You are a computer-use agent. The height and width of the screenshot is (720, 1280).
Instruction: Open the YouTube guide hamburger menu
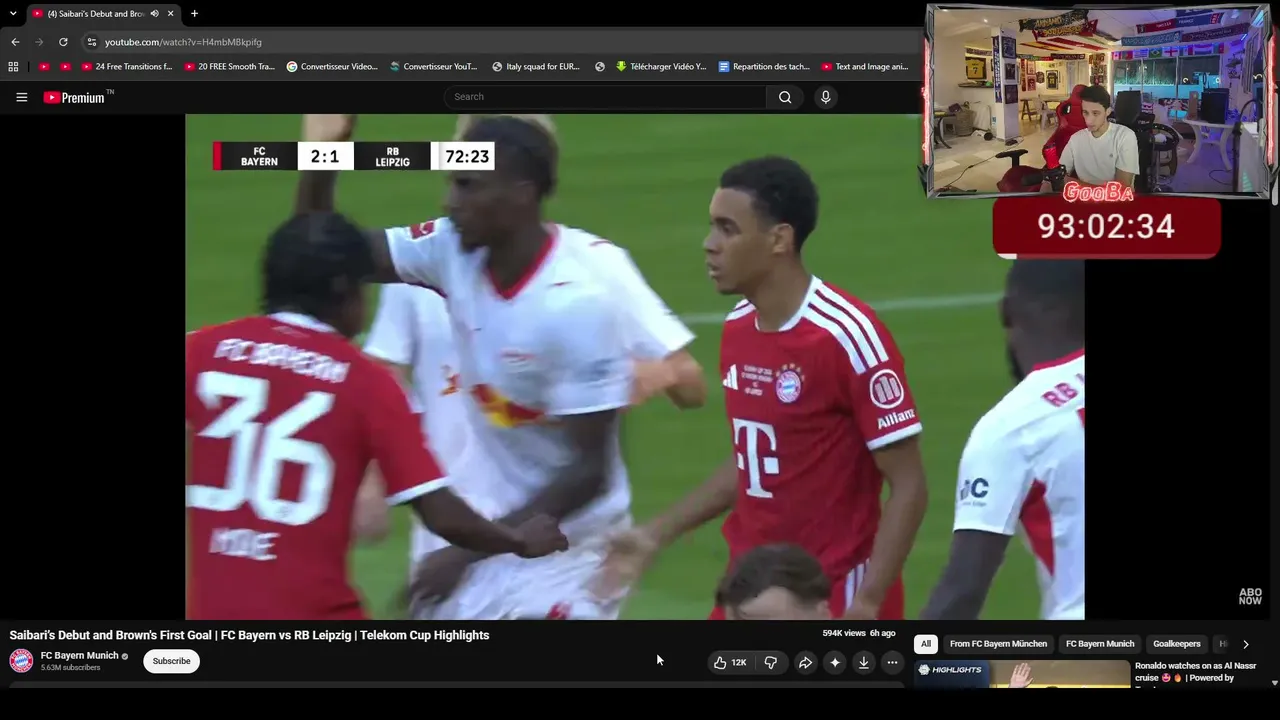(22, 97)
